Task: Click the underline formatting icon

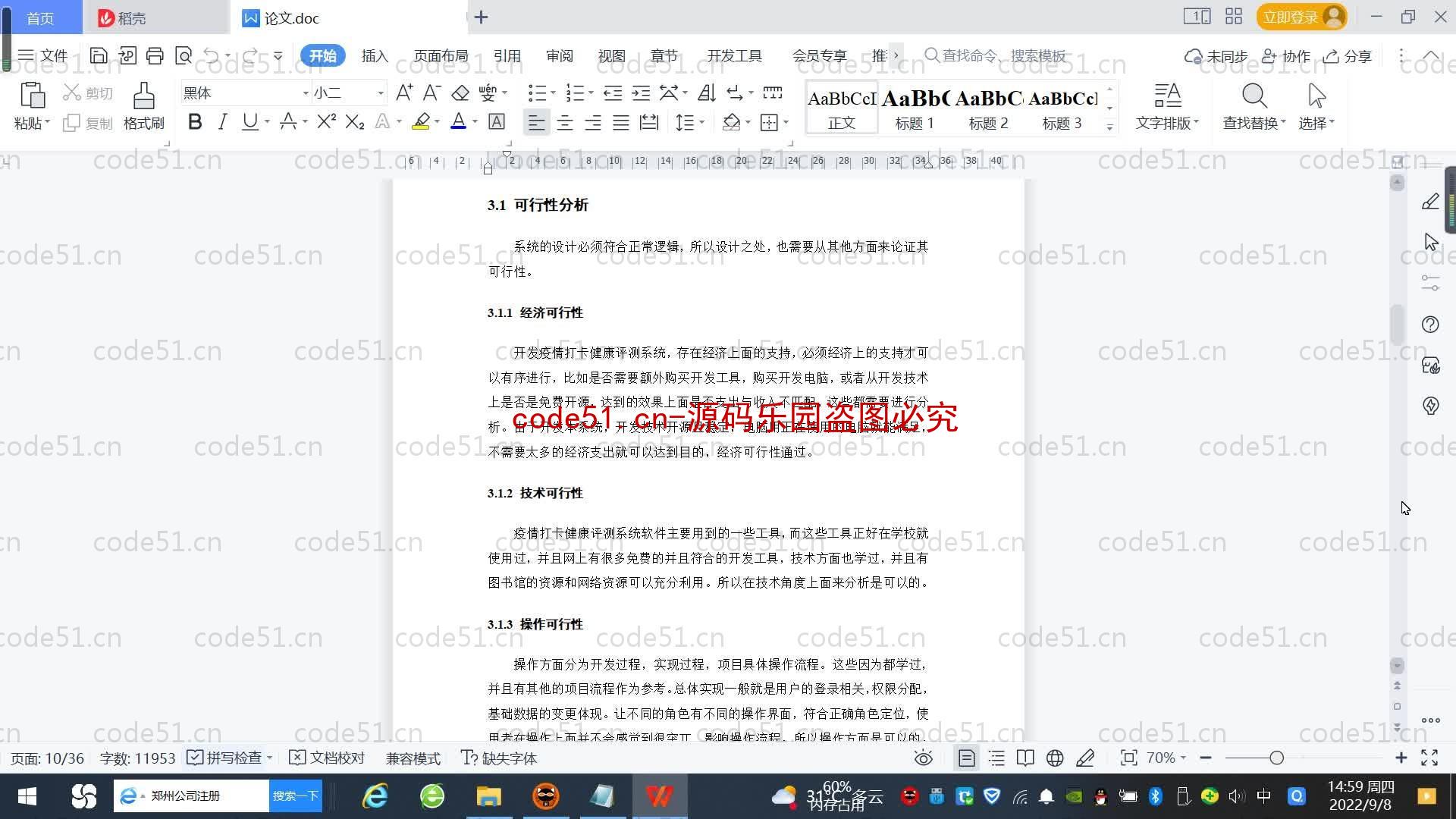Action: [x=250, y=122]
